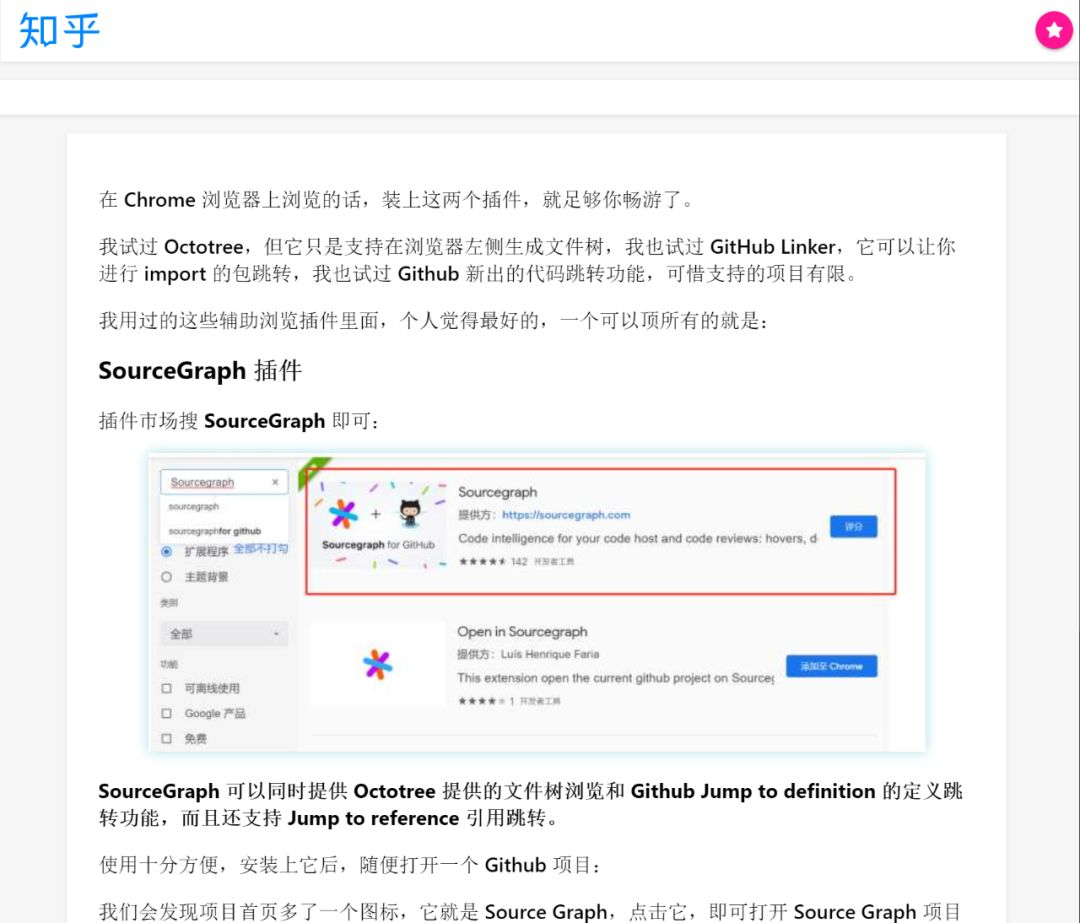Choose 'sourcegraph for github' suggestion
This screenshot has height=923, width=1080.
215,531
